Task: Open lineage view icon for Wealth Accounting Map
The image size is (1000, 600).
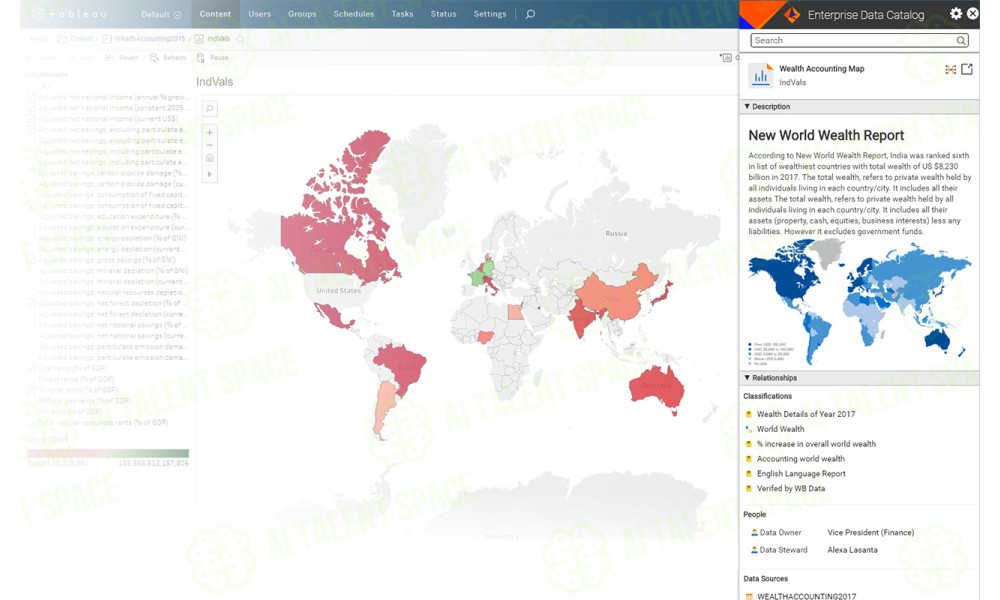Action: point(950,70)
